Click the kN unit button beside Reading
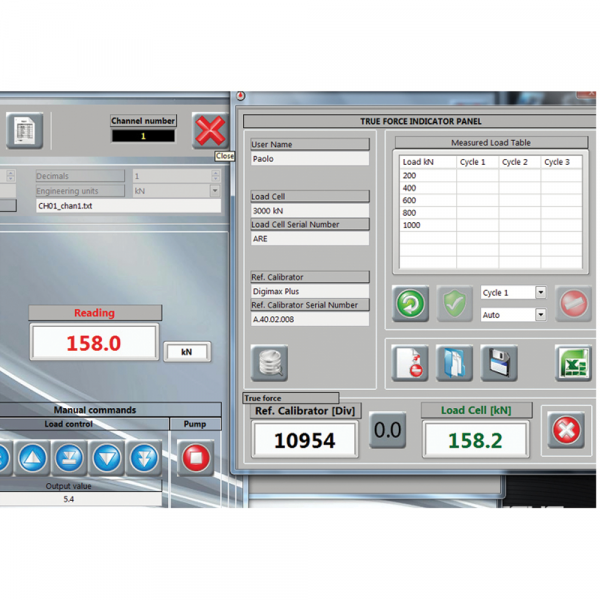Screen dimensions: 600x600 pos(186,351)
